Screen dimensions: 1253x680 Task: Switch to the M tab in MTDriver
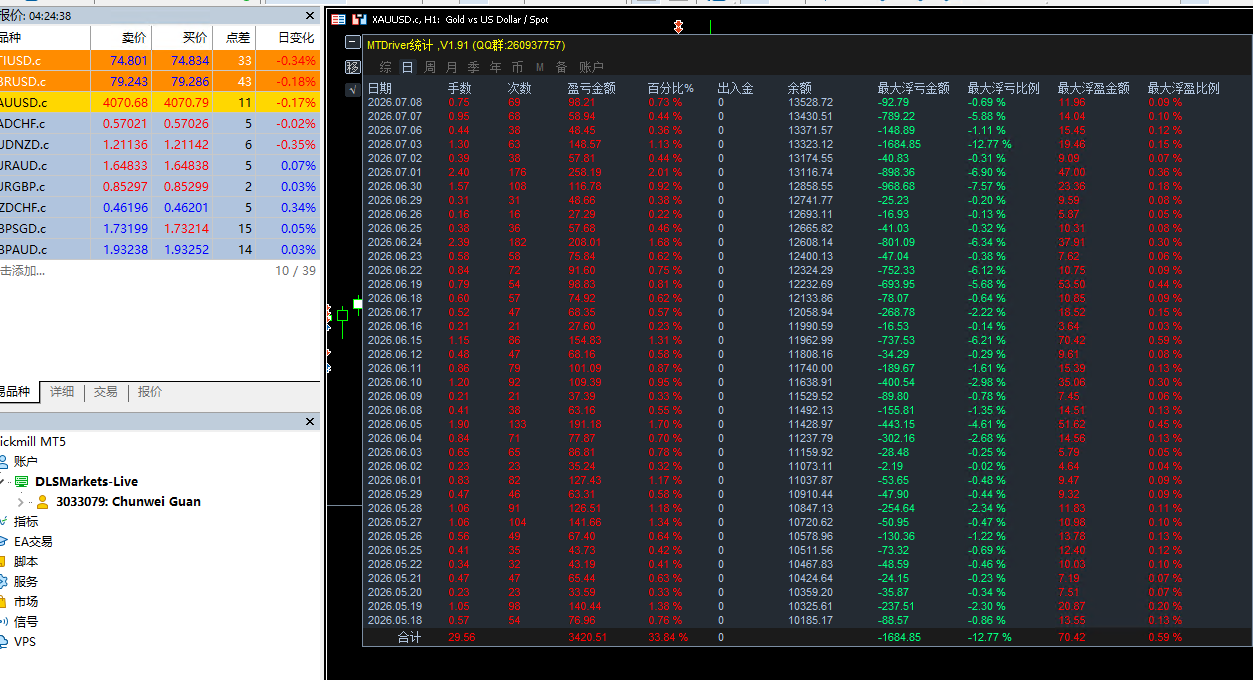coord(540,67)
